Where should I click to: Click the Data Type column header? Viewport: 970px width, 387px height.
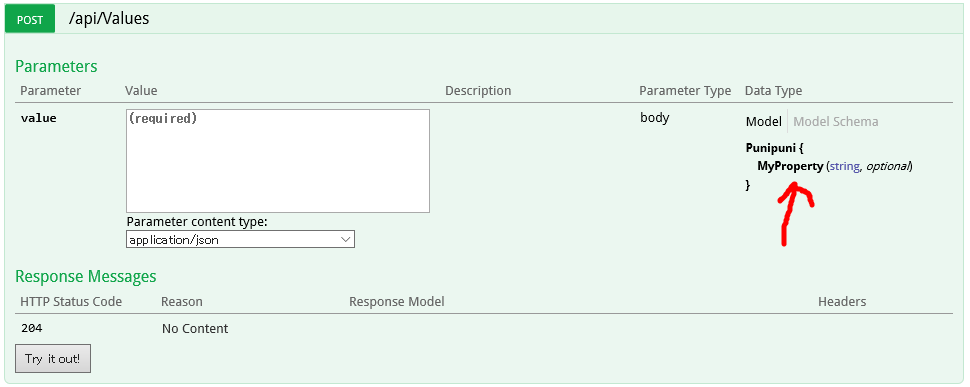pos(773,90)
